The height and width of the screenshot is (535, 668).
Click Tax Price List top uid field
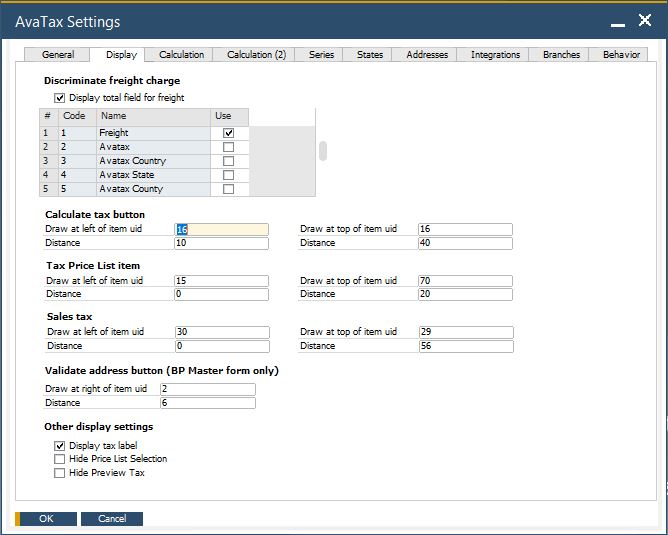[x=466, y=281]
